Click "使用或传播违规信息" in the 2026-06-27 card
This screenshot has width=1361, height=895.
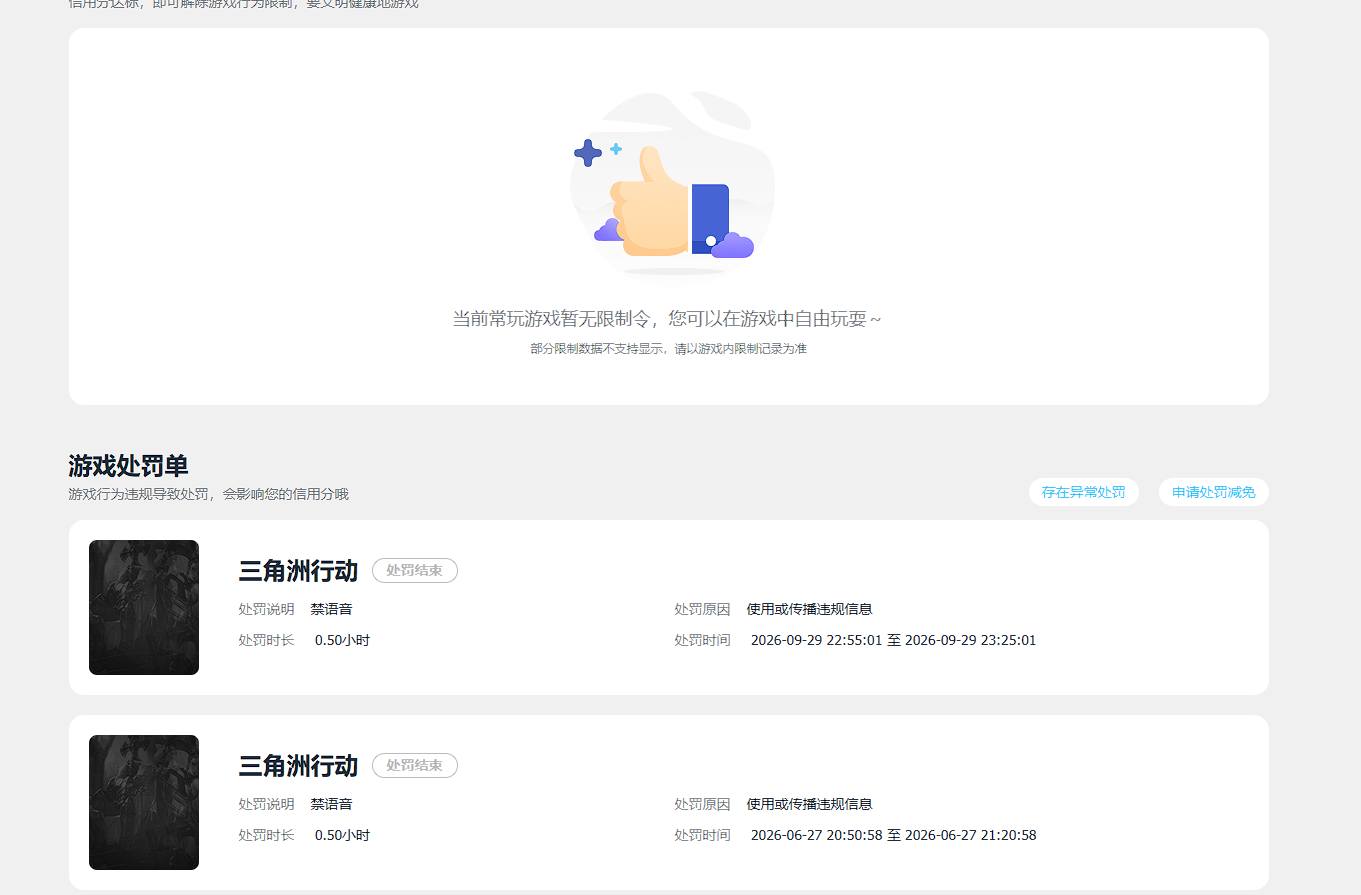point(809,804)
